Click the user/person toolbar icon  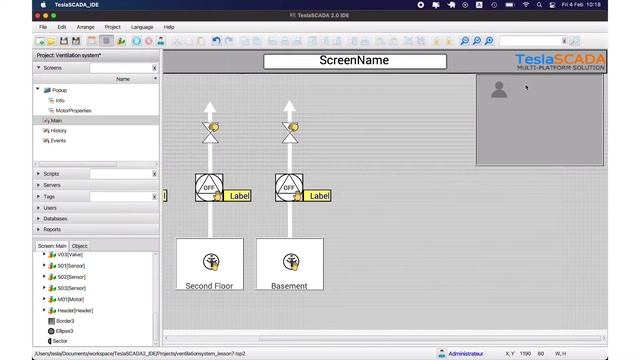161,41
